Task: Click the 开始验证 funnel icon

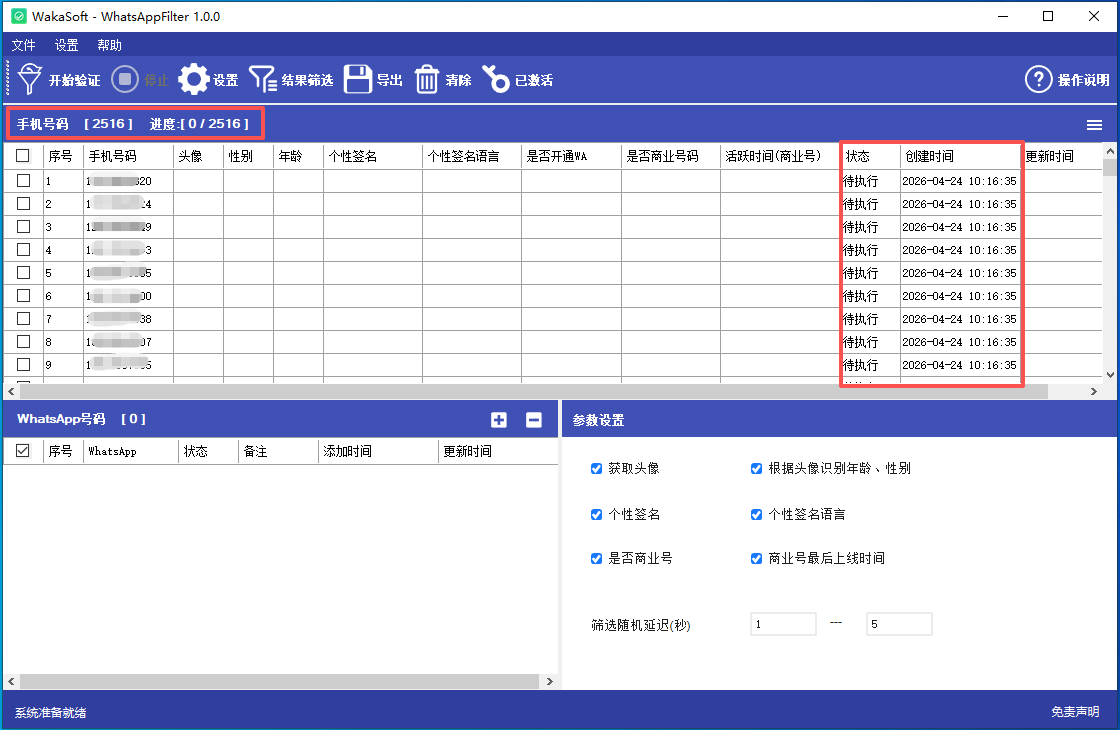Action: [x=31, y=79]
